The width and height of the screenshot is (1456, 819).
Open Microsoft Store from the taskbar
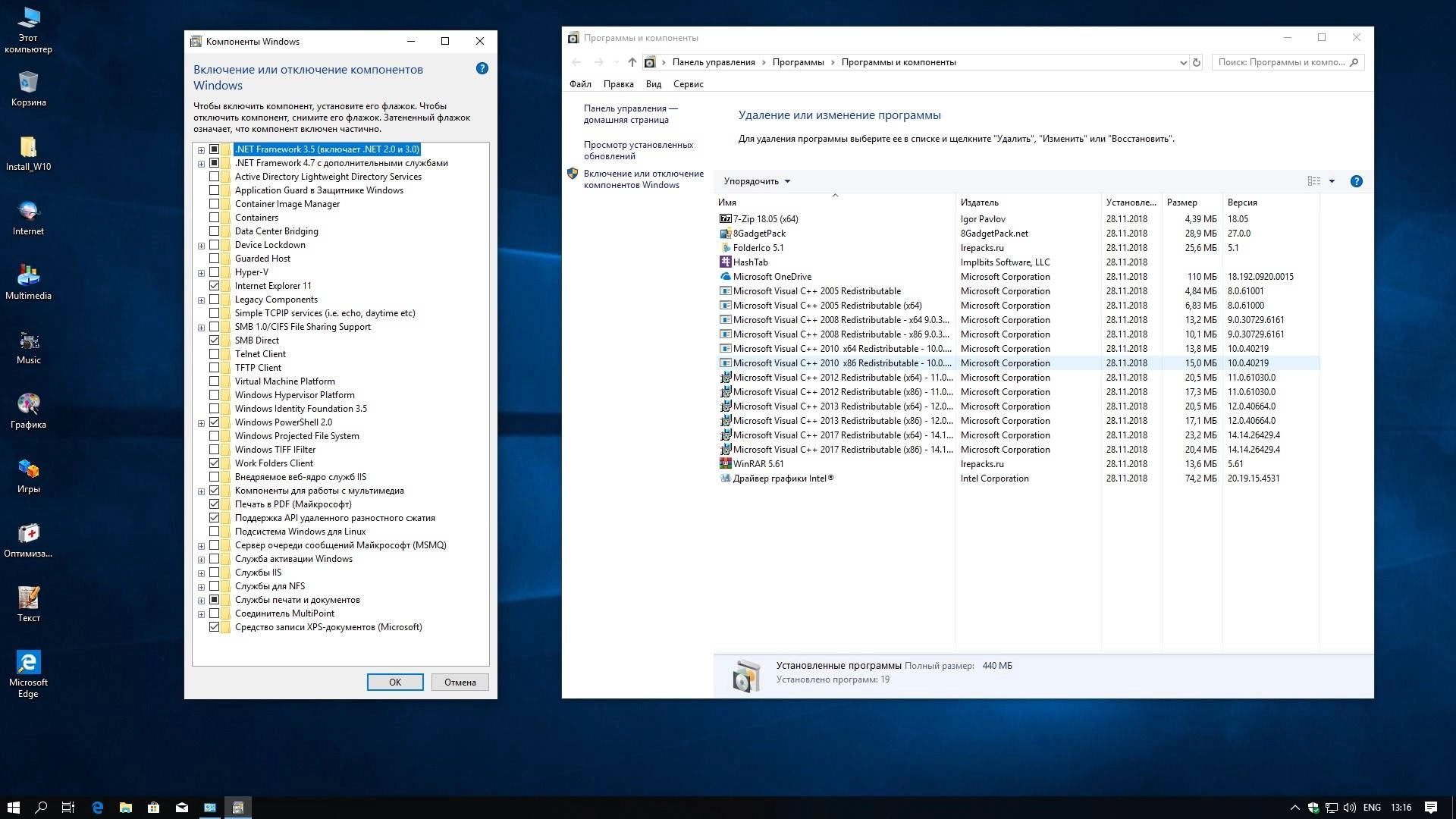[x=153, y=808]
